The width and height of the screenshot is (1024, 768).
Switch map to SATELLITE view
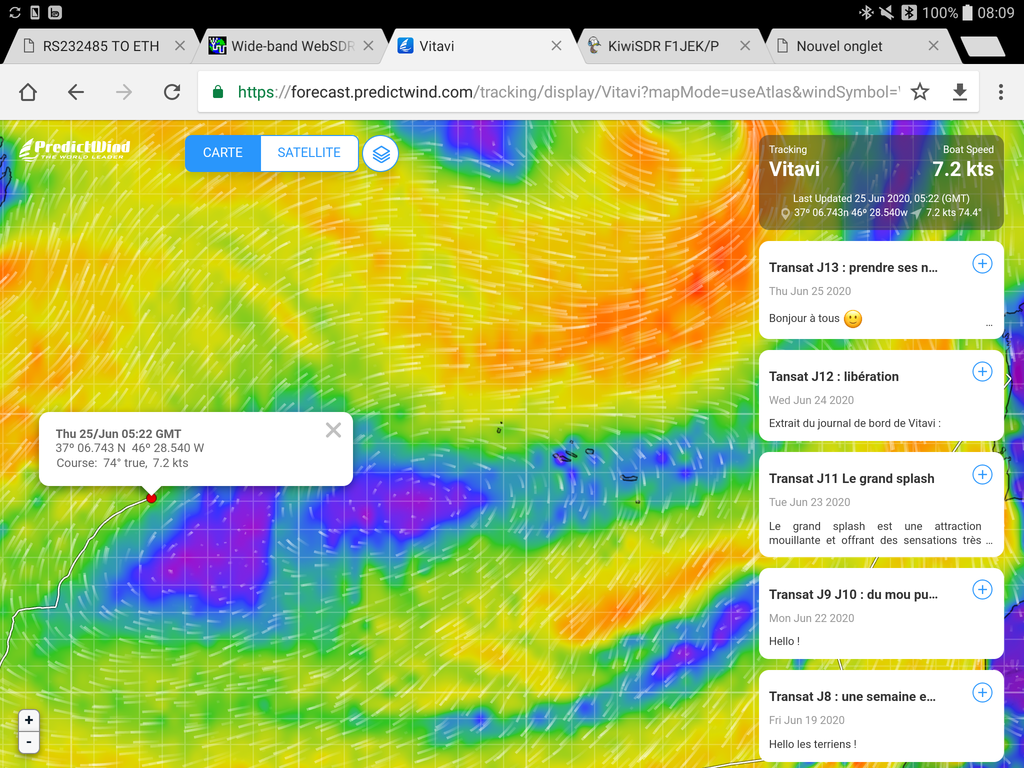coord(309,153)
